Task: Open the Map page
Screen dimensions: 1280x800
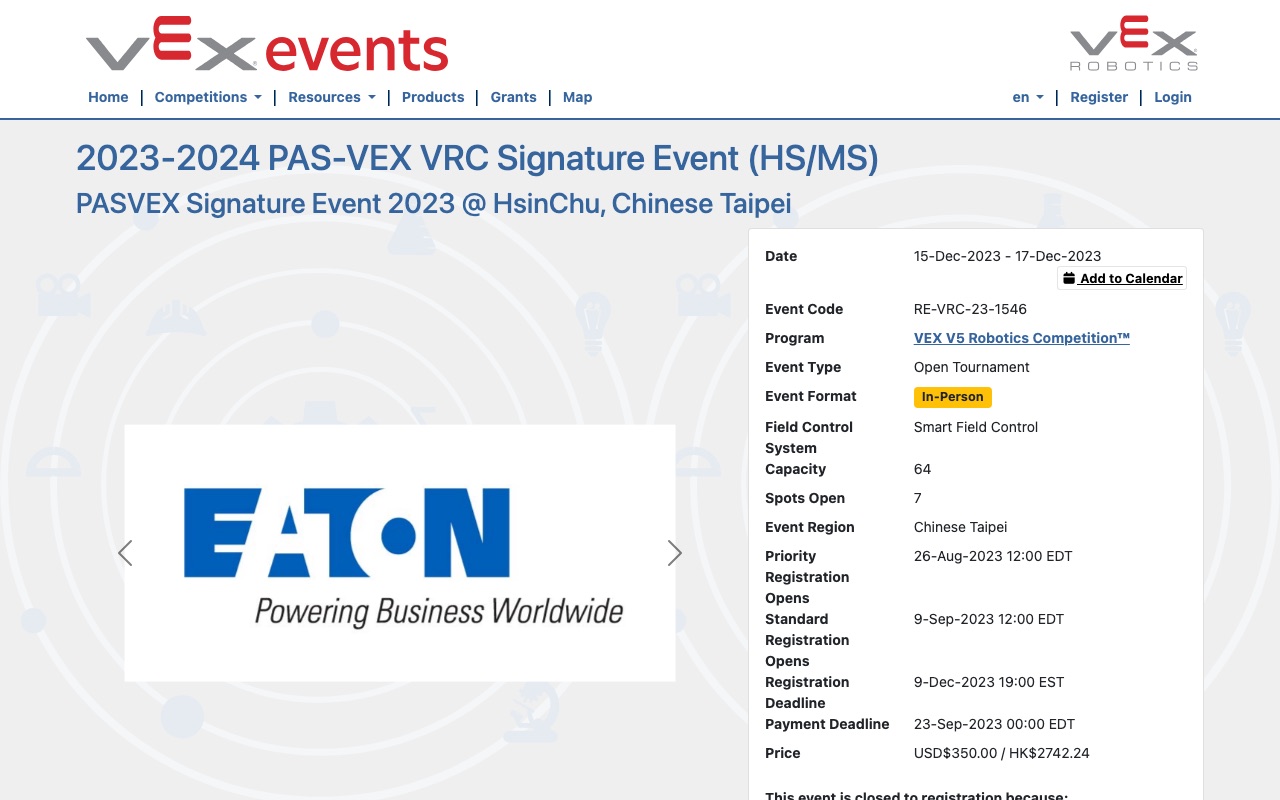Action: click(577, 97)
